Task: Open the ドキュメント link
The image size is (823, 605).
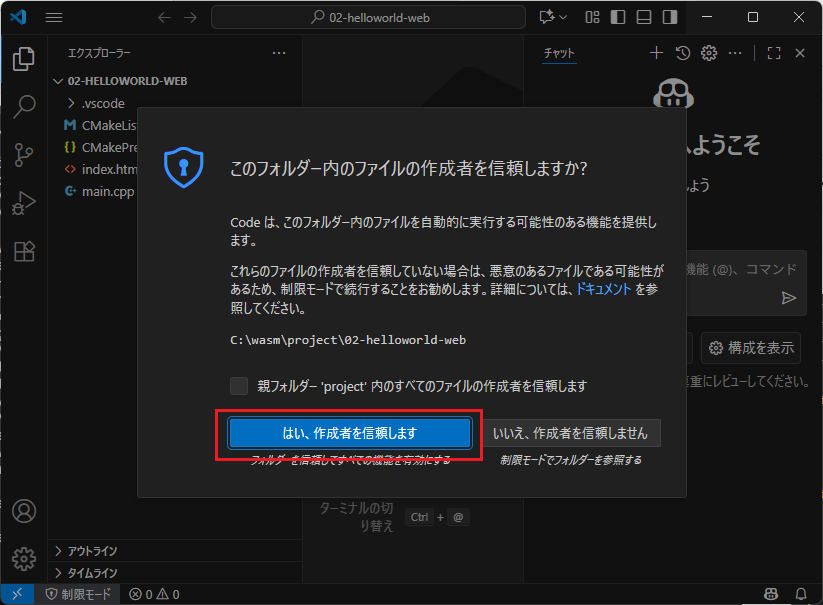Action: [604, 289]
